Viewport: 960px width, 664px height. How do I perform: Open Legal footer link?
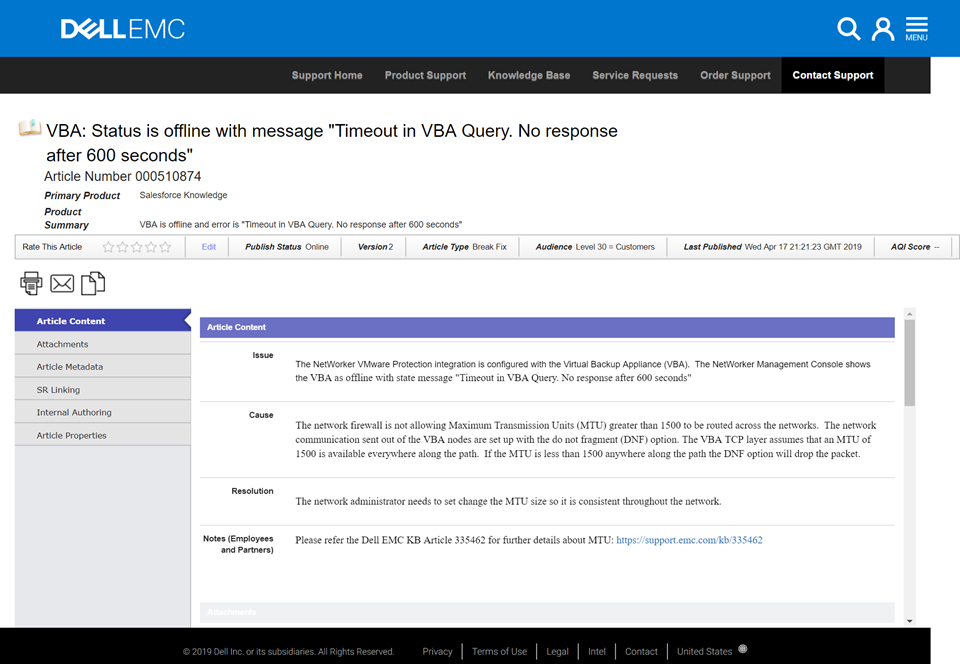[557, 652]
